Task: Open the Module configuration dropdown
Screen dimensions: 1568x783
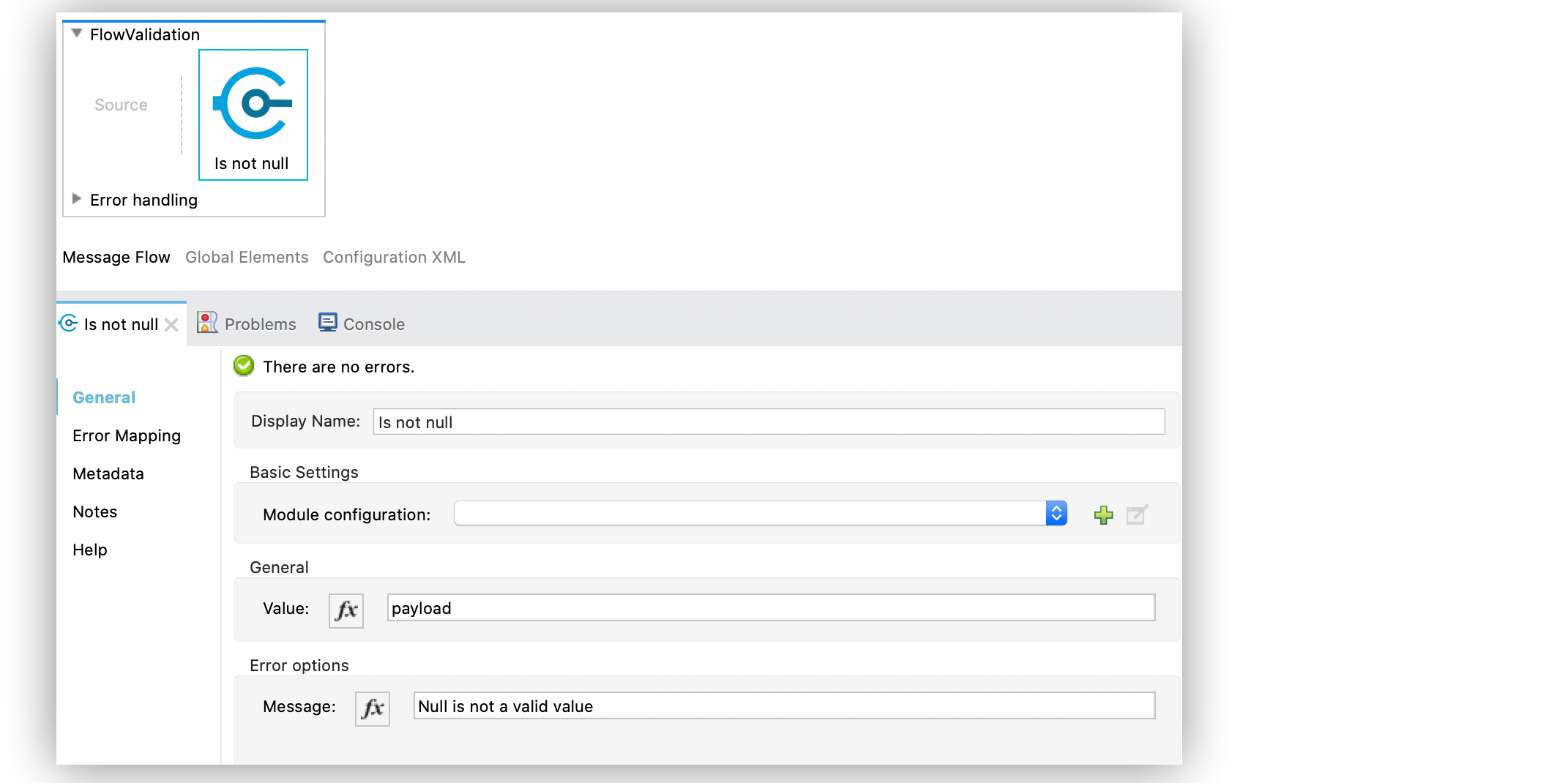Action: (1056, 513)
